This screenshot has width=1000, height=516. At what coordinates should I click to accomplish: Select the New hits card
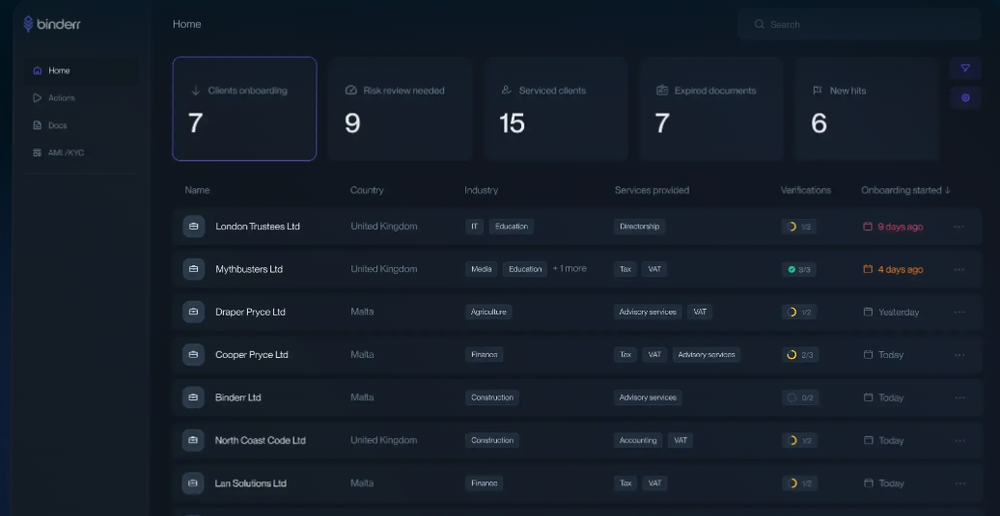click(867, 108)
